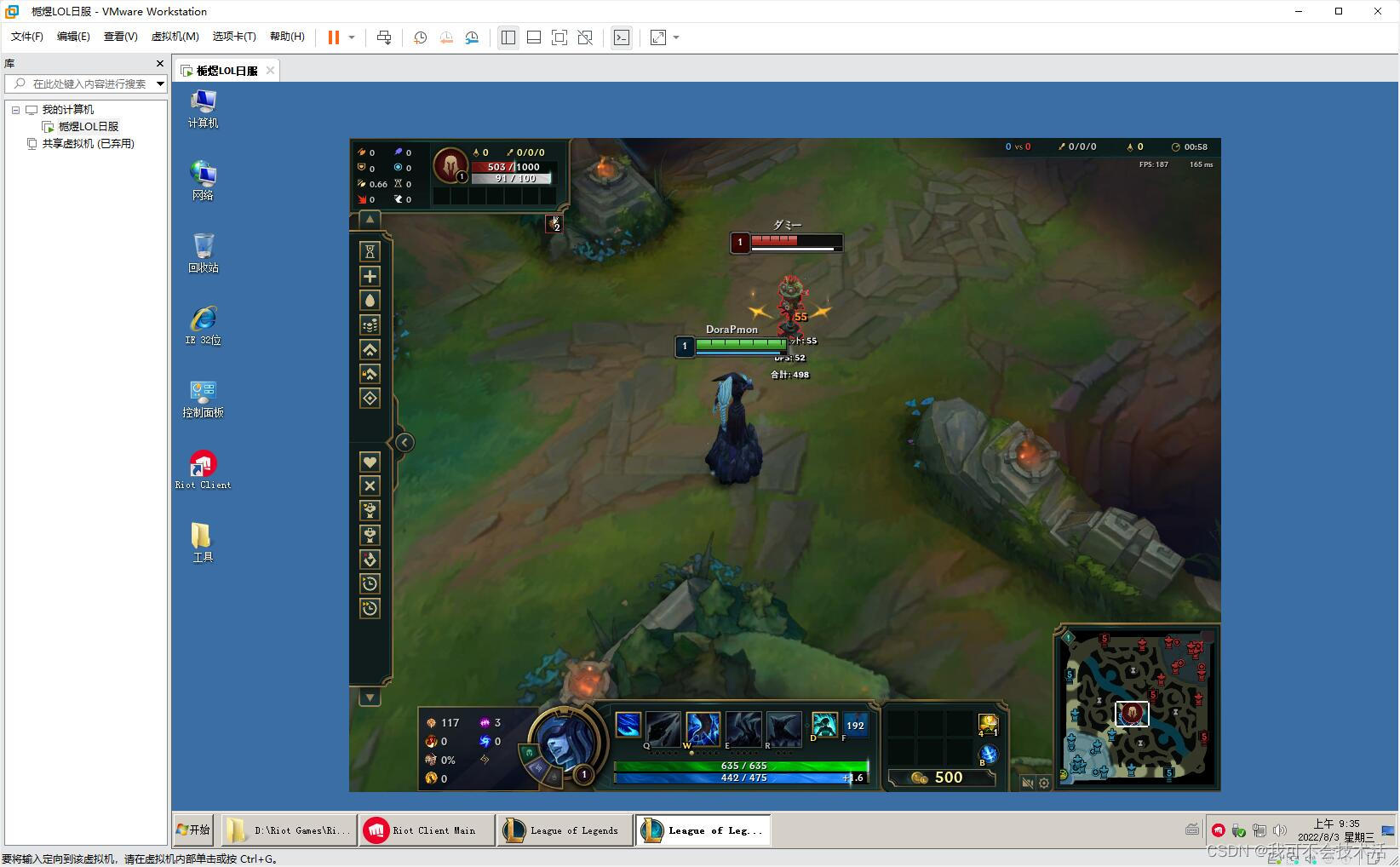Open the 查看(V) menu
Image resolution: width=1400 pixels, height=867 pixels.
120,37
